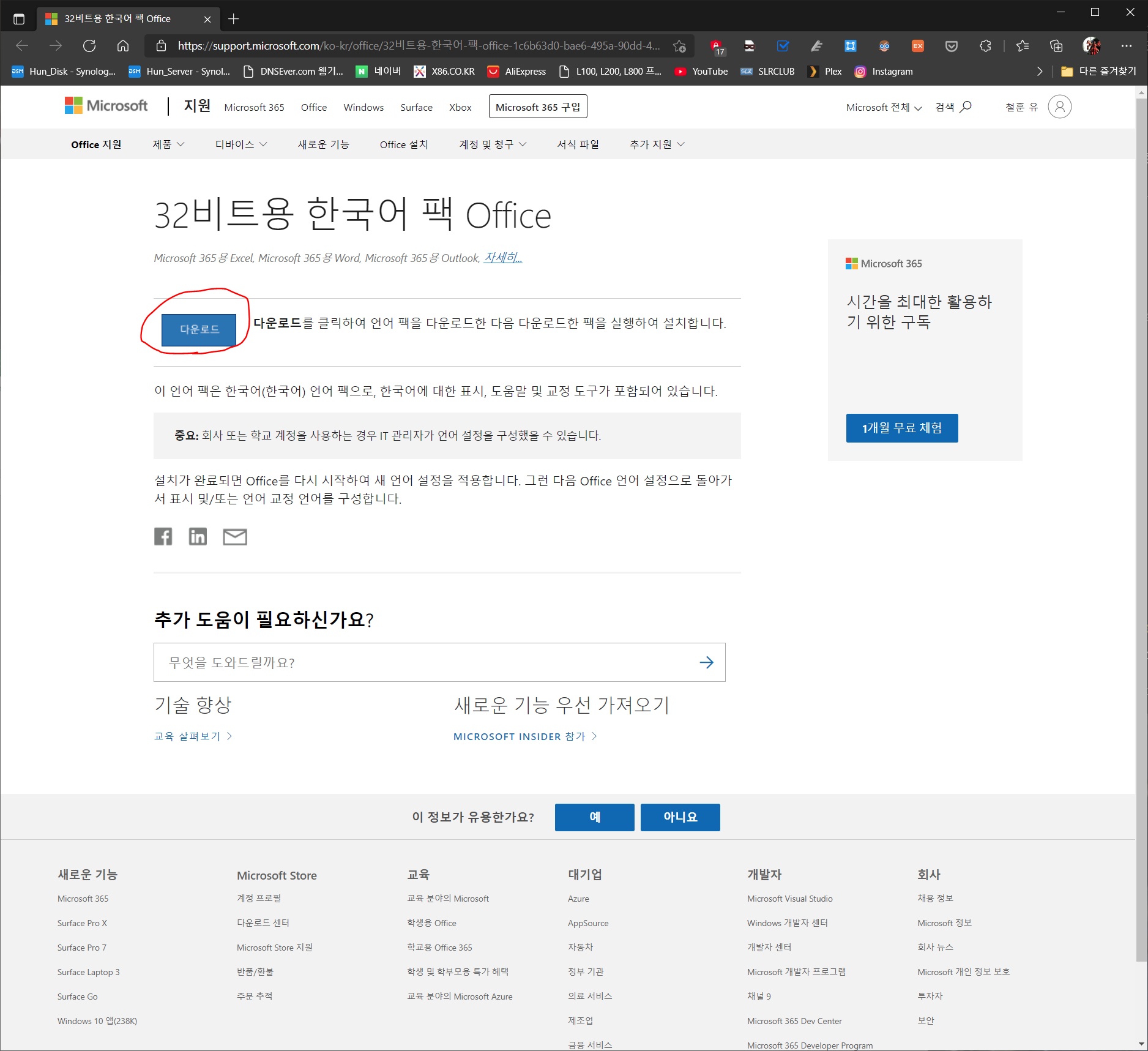Open 교육 살펴보기 link
Image resolution: width=1148 pixels, height=1051 pixels.
[193, 736]
